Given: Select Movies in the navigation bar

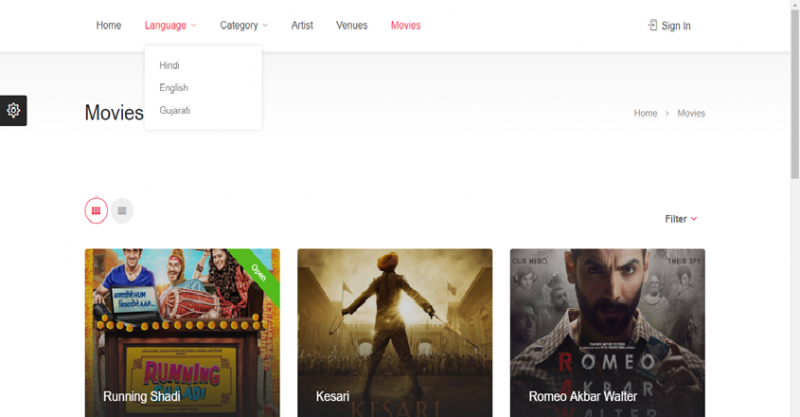Looking at the screenshot, I should (x=406, y=26).
